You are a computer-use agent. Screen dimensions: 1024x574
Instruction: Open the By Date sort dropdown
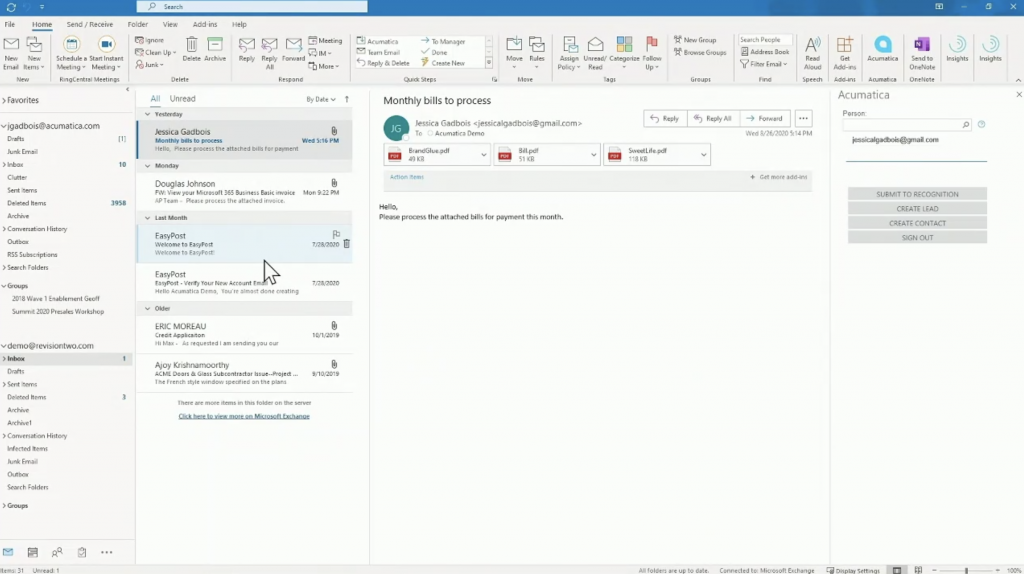(321, 99)
